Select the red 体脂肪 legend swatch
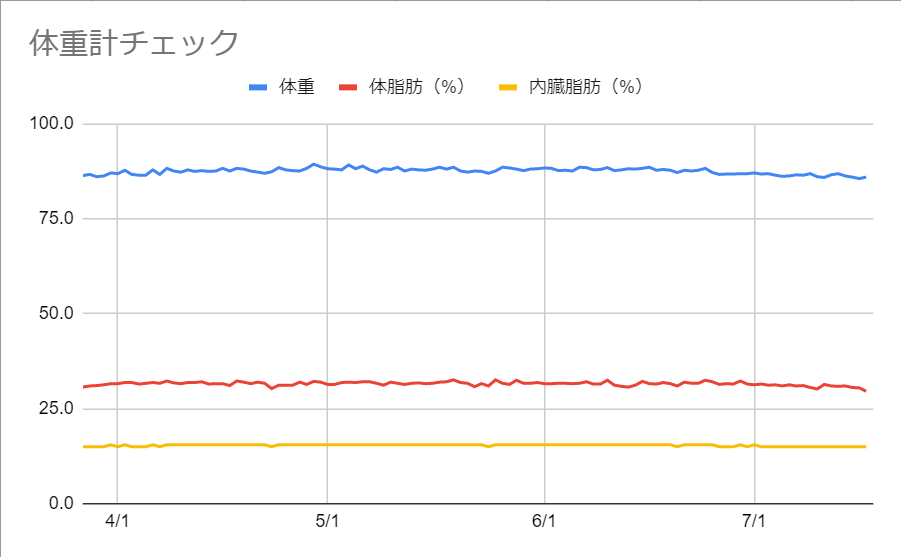901x557 pixels. (x=348, y=87)
